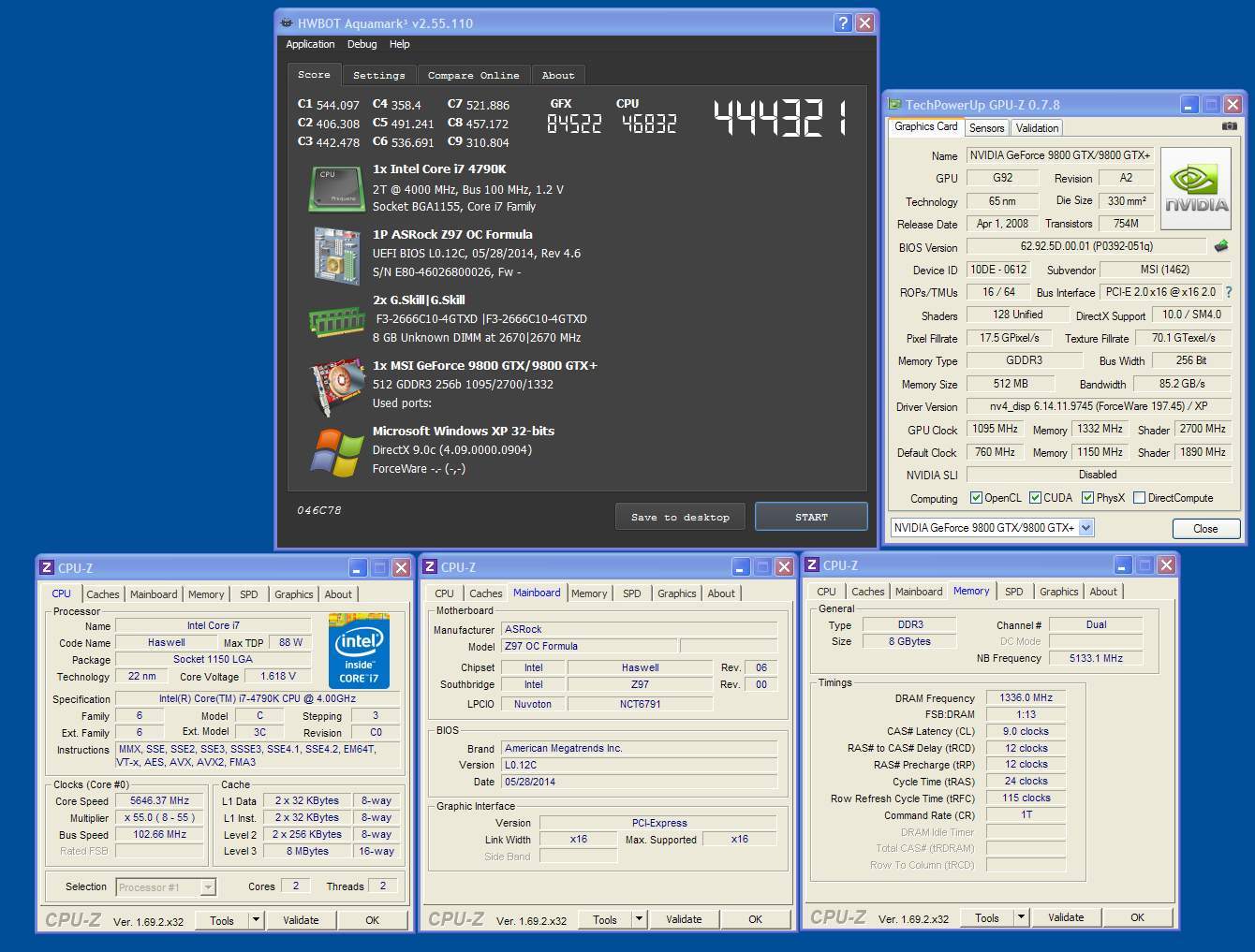Click the NVIDIA logo in GPU-Z
The width and height of the screenshot is (1255, 952).
pyautogui.click(x=1196, y=188)
